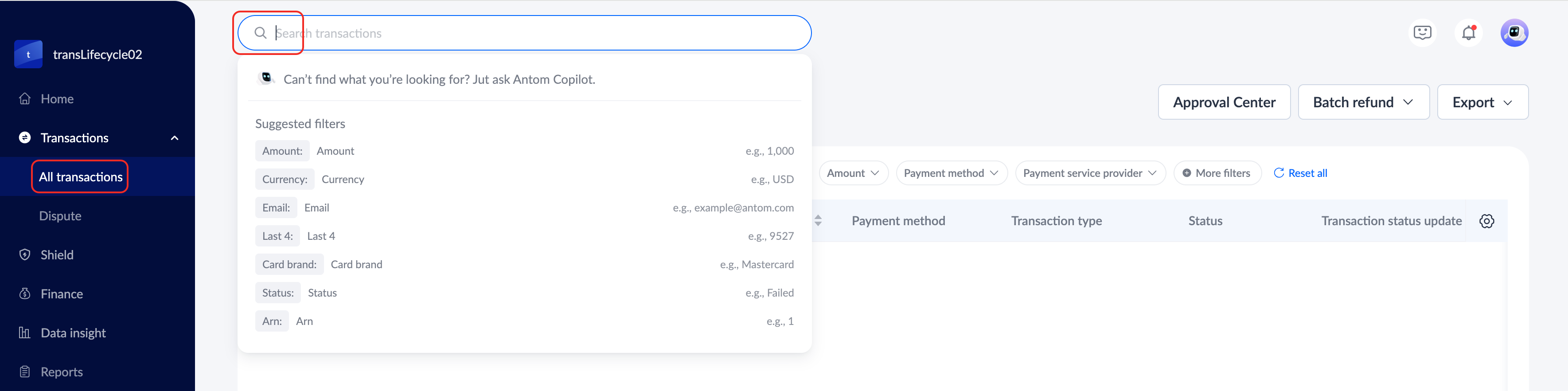Click the Reset all link
1568x391 pixels.
1300,173
